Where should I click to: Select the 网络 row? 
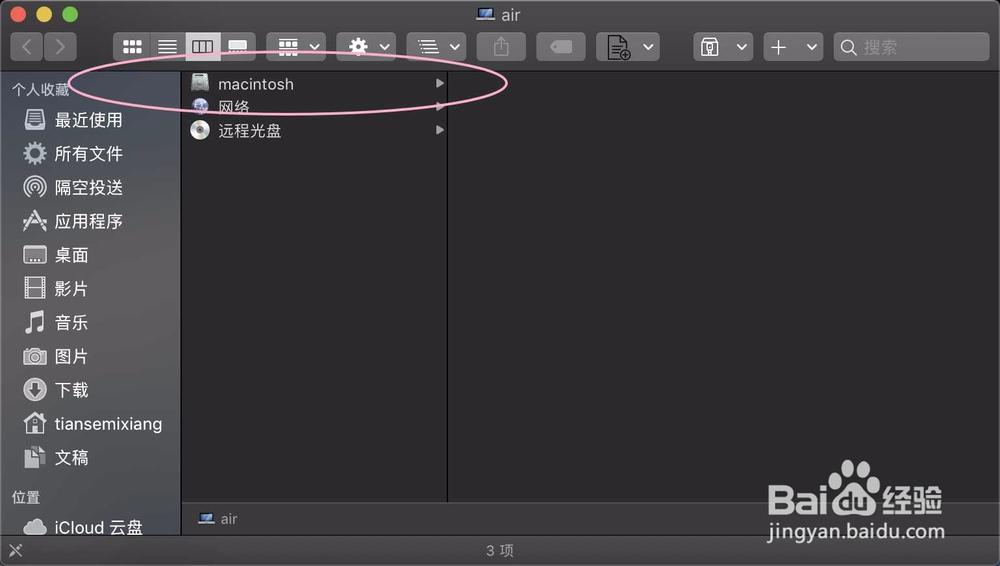[315, 107]
